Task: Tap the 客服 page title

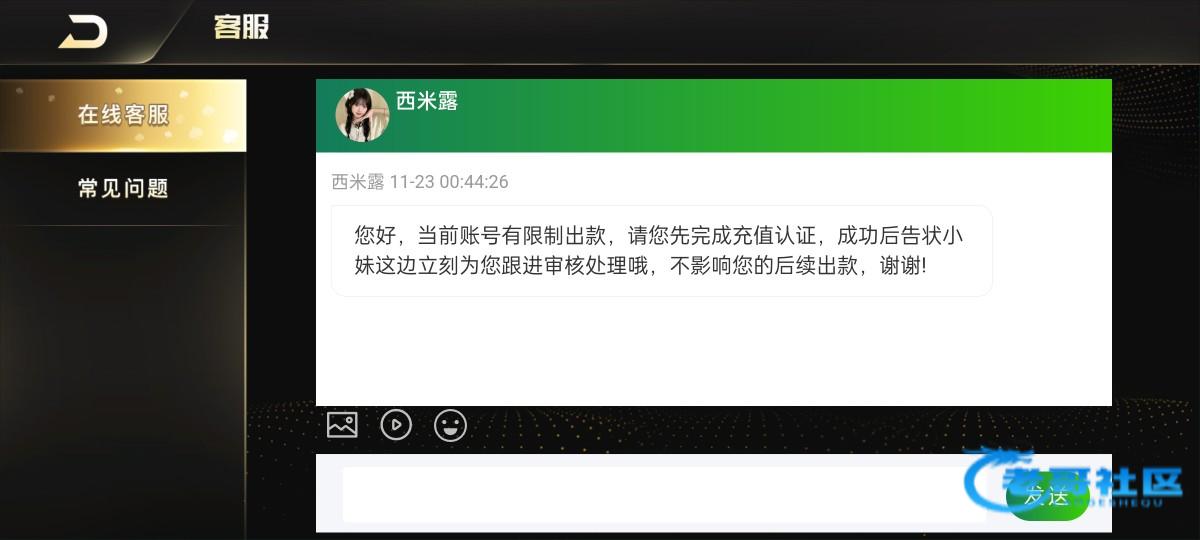Action: coord(241,27)
